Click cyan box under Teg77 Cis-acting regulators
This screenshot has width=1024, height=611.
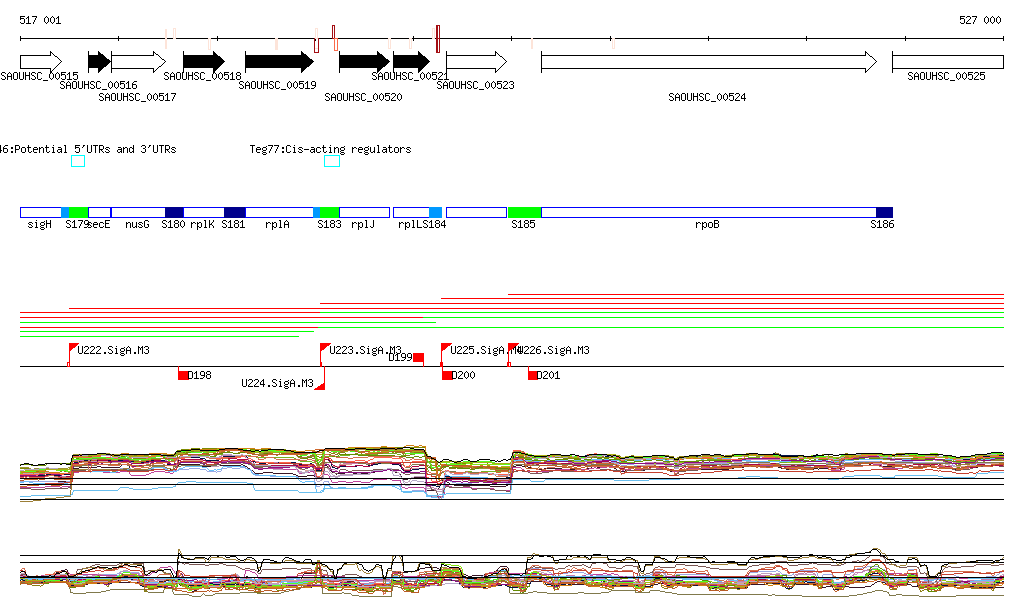(x=332, y=162)
